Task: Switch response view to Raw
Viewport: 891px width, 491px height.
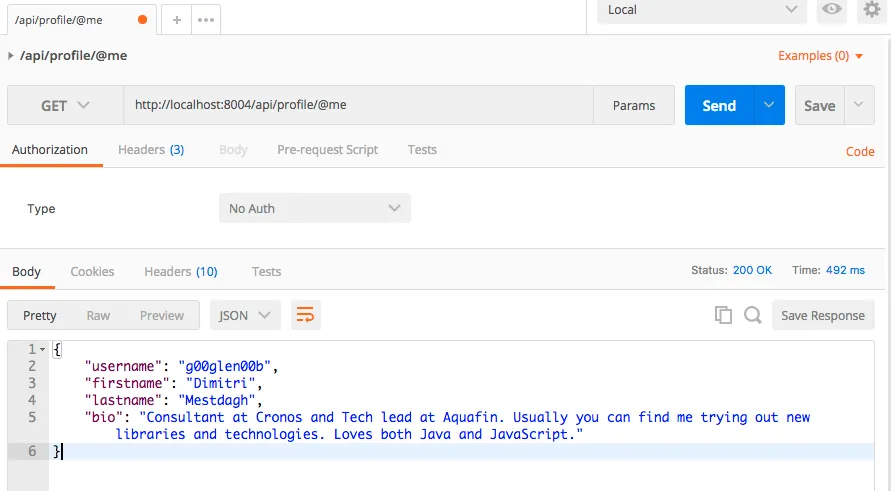Action: tap(98, 315)
